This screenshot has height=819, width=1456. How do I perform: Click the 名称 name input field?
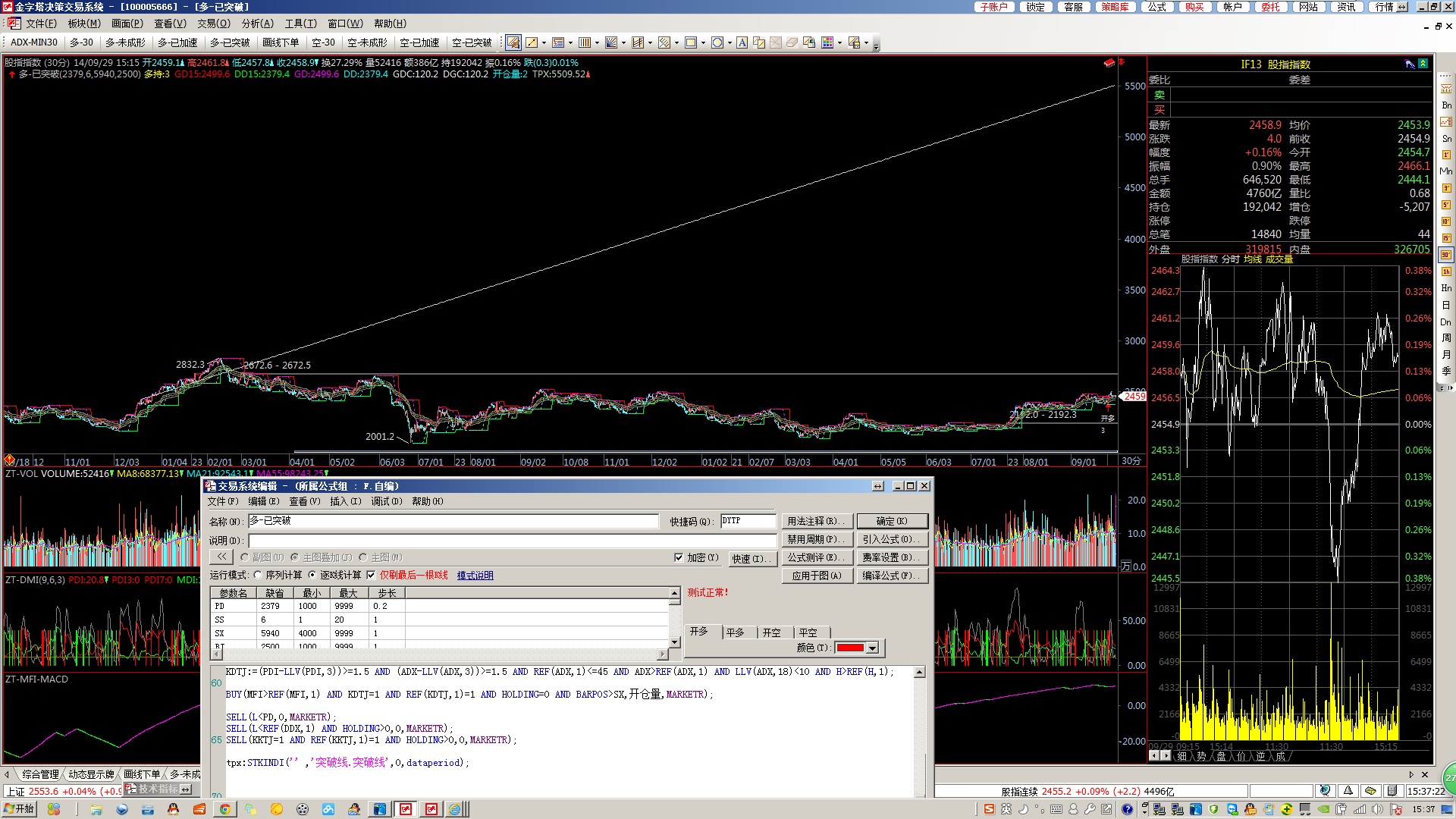click(453, 521)
